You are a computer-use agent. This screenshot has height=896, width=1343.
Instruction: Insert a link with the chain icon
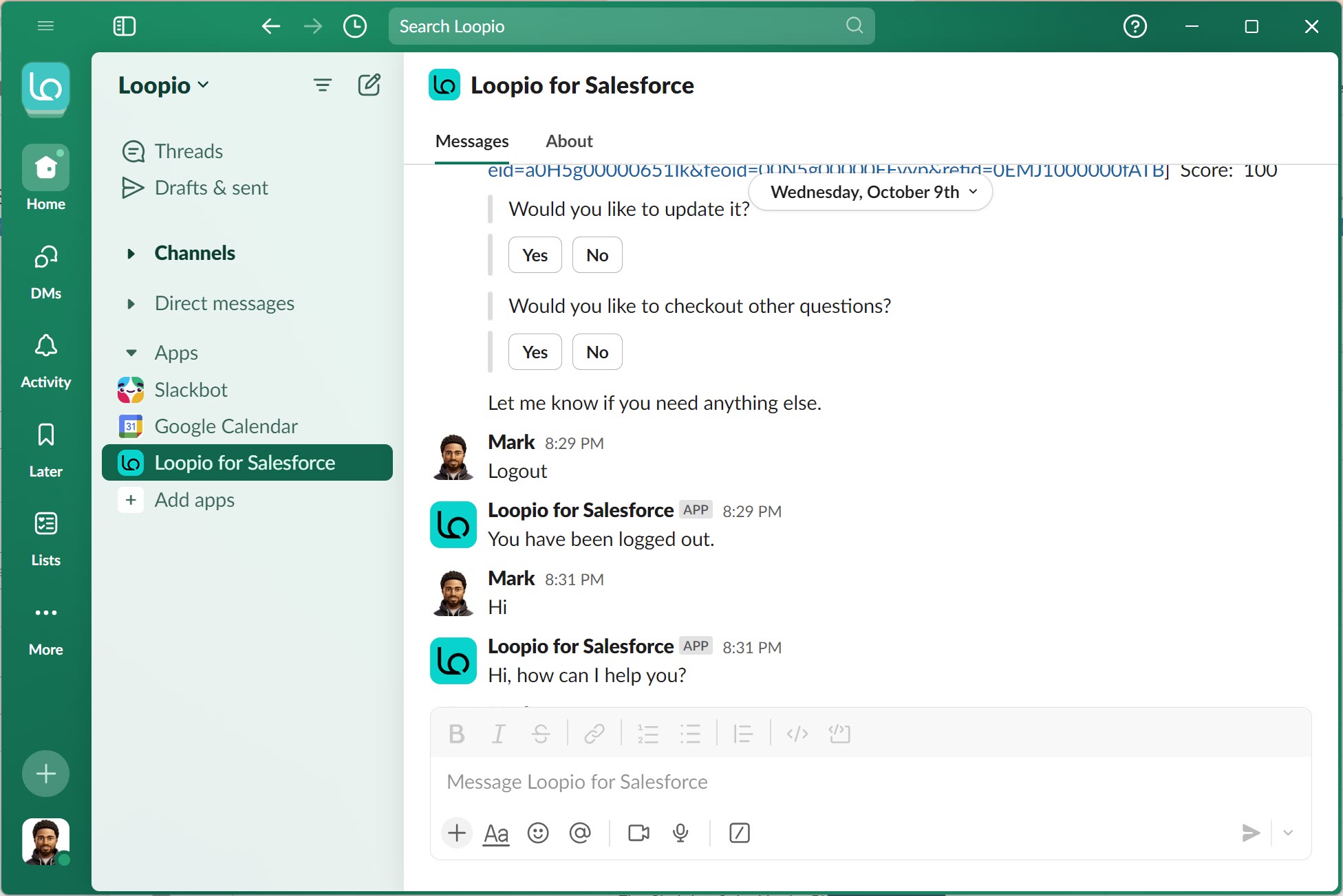[594, 734]
